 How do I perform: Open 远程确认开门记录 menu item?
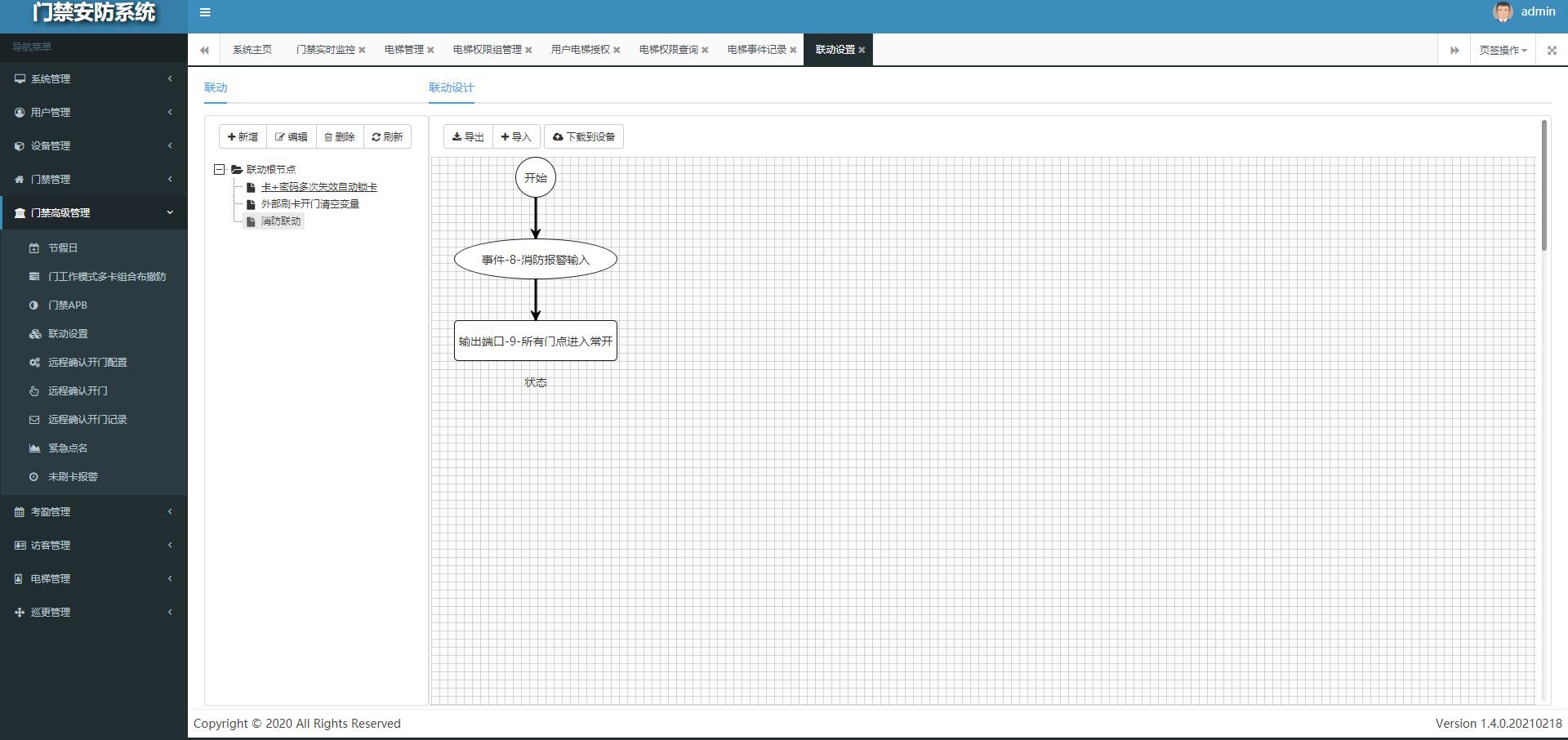(x=87, y=420)
